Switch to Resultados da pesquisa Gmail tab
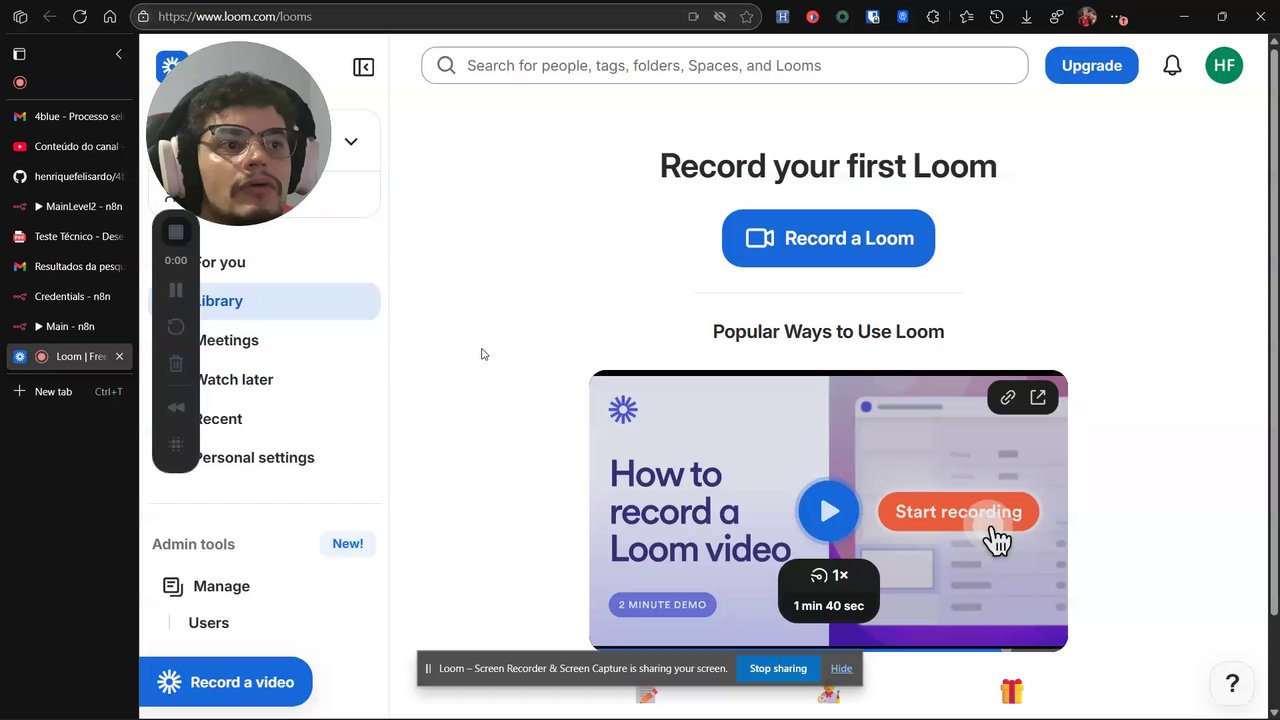The width and height of the screenshot is (1280, 720). (x=69, y=266)
